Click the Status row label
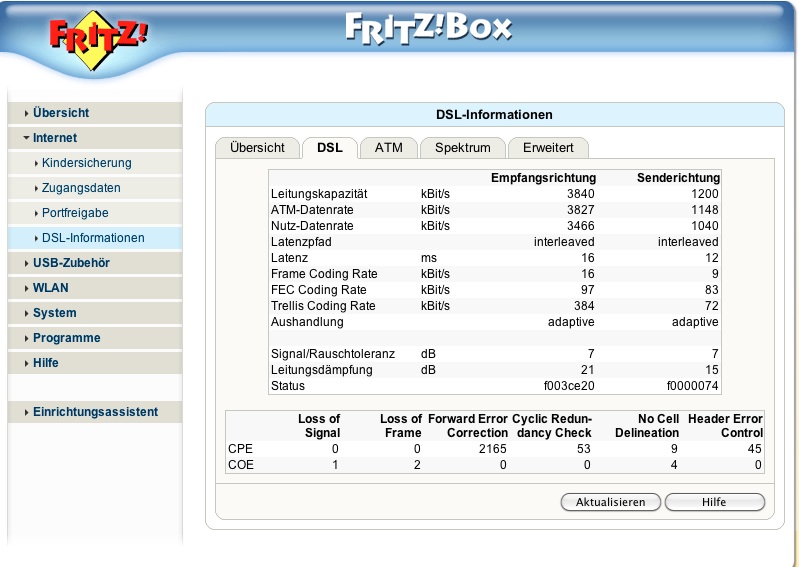 pyautogui.click(x=288, y=386)
